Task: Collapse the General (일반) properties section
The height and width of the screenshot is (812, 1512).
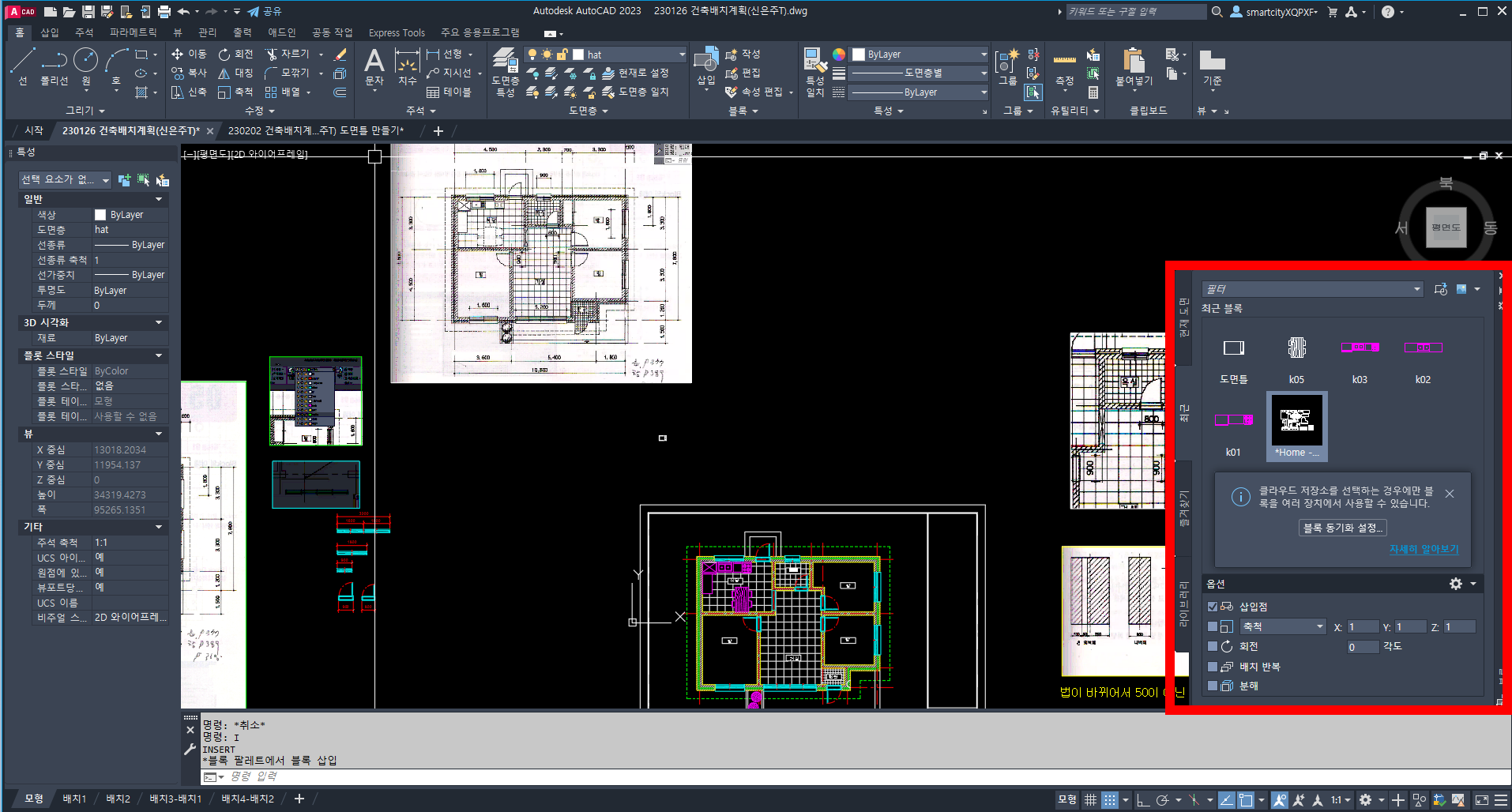Action: tap(93, 199)
